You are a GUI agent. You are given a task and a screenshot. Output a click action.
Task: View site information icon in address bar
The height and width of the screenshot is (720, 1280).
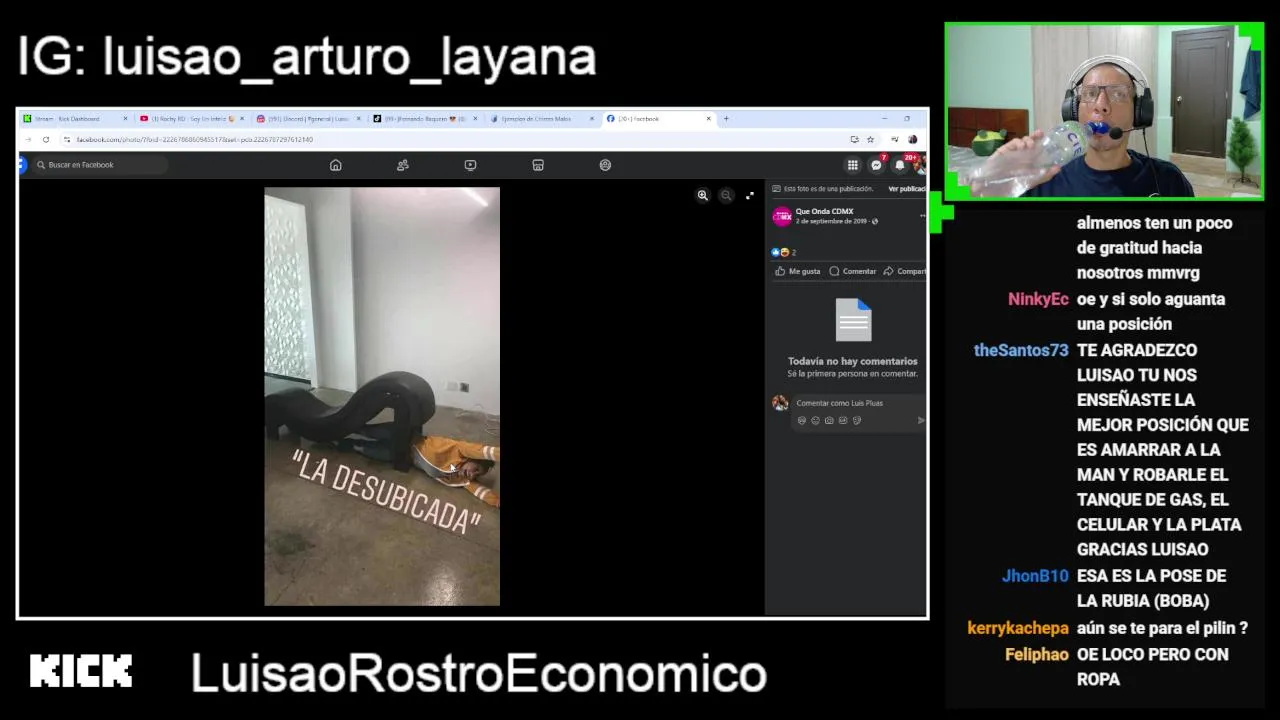[67, 139]
